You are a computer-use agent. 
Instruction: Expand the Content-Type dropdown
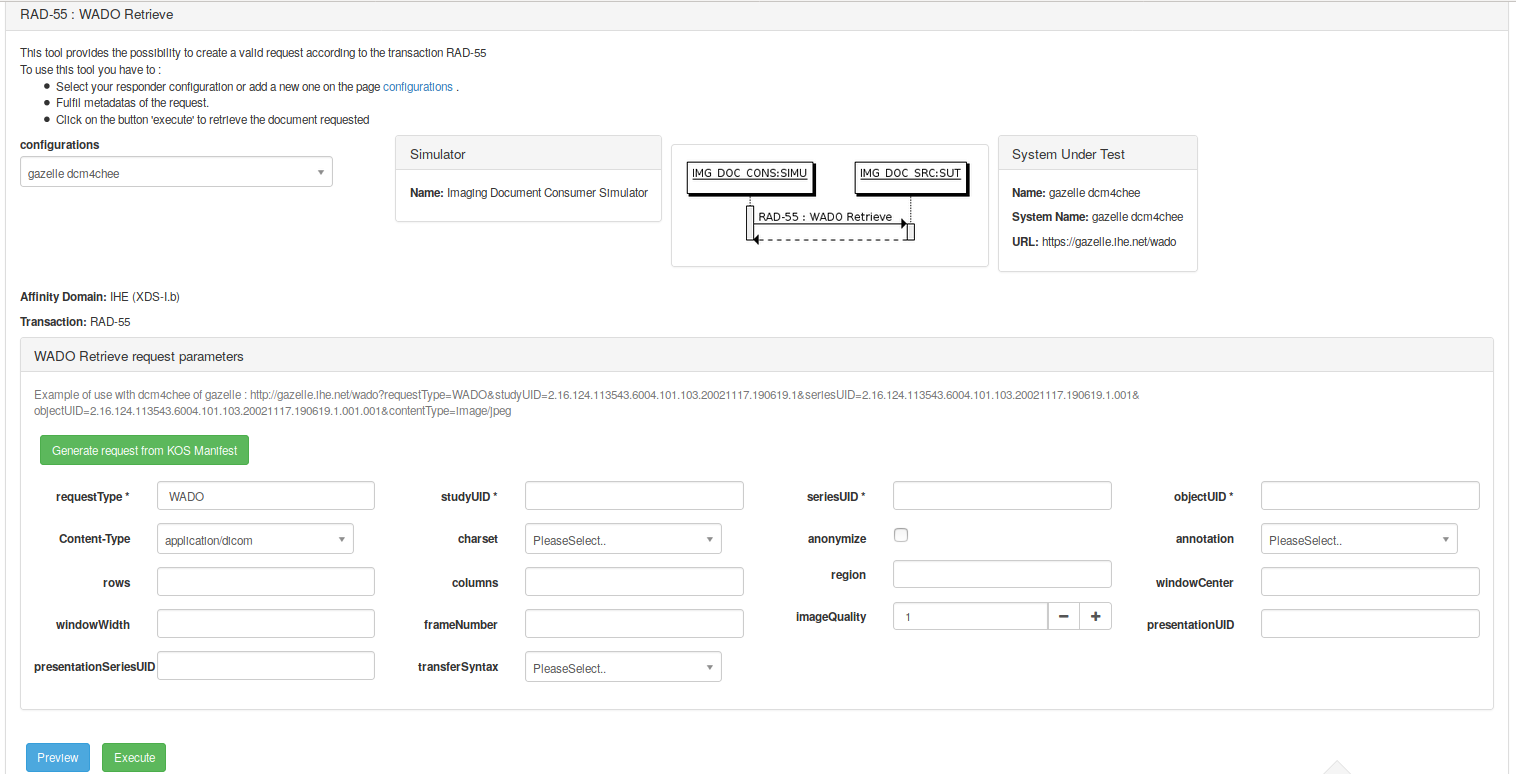point(255,540)
